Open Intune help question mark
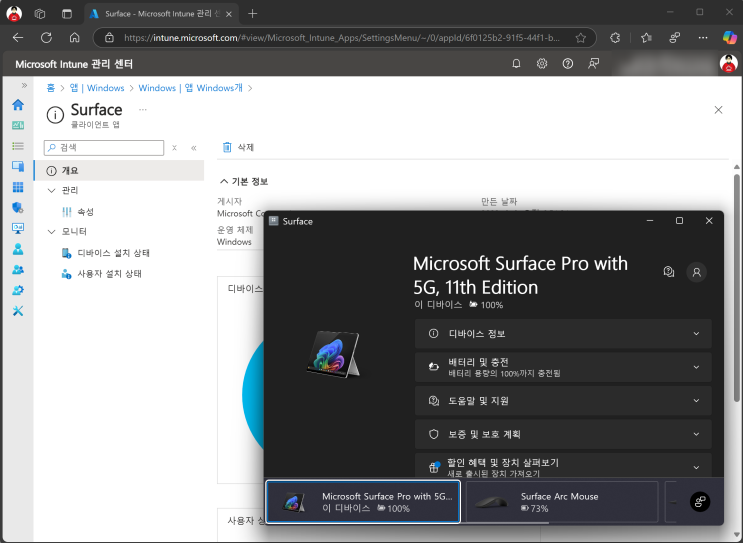 568,63
